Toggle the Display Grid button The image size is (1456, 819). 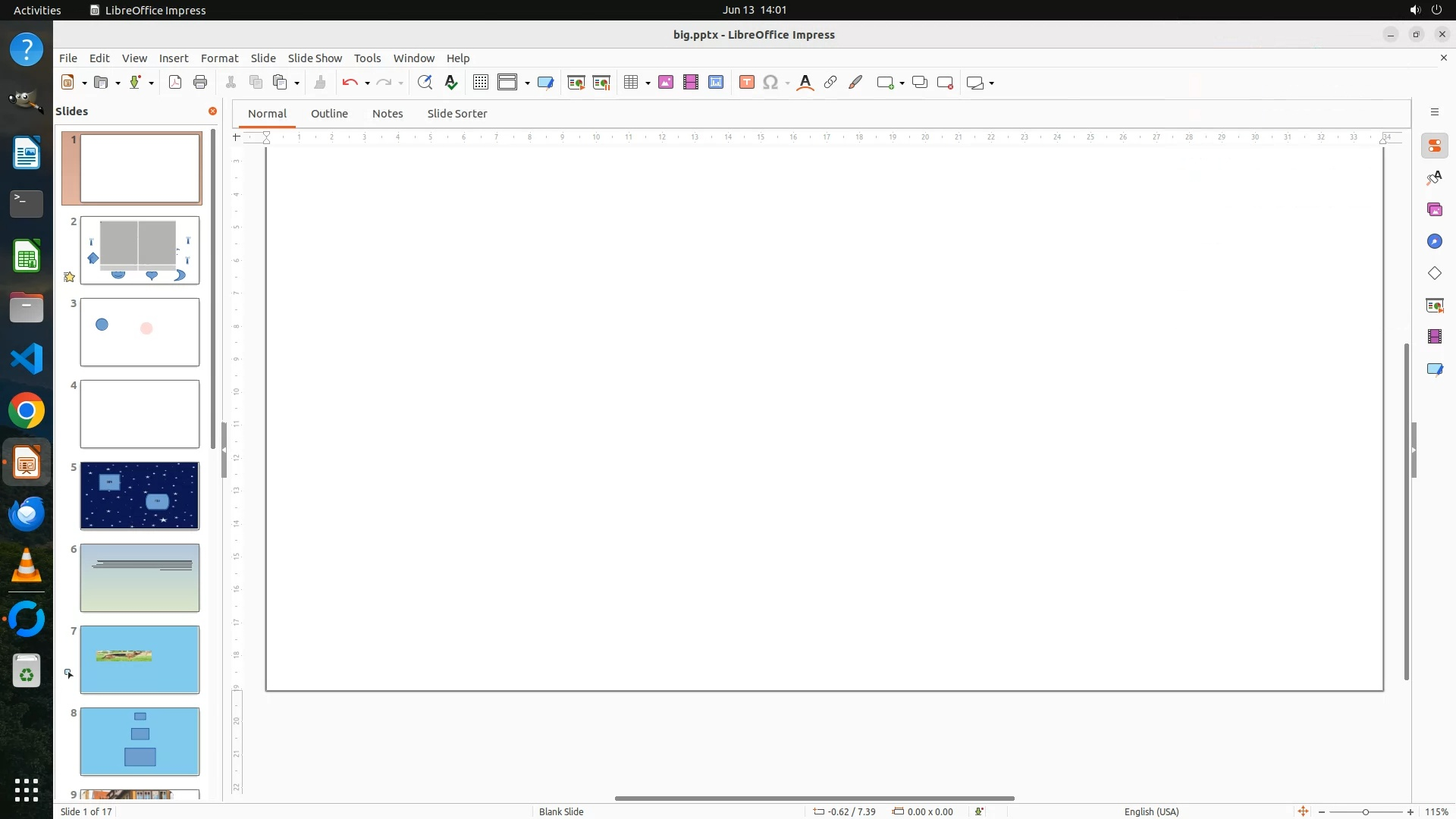(480, 83)
